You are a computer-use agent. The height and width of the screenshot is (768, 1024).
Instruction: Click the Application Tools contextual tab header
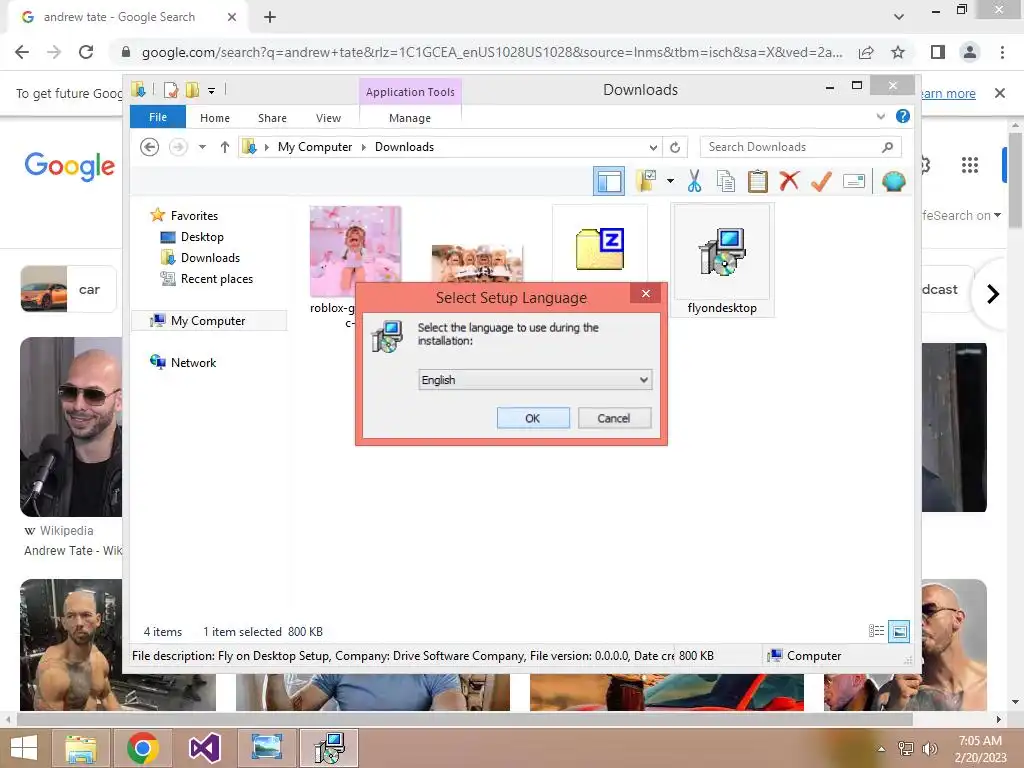pyautogui.click(x=410, y=92)
